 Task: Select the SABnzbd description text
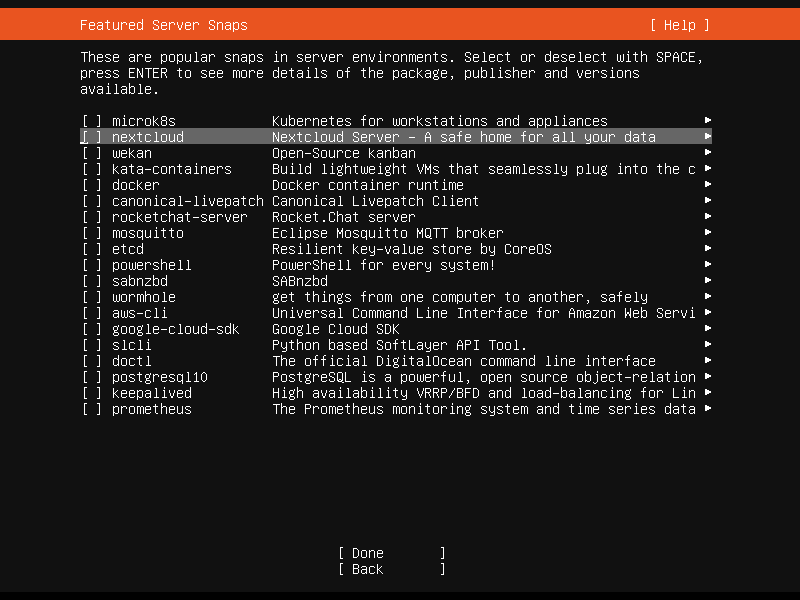coord(299,281)
